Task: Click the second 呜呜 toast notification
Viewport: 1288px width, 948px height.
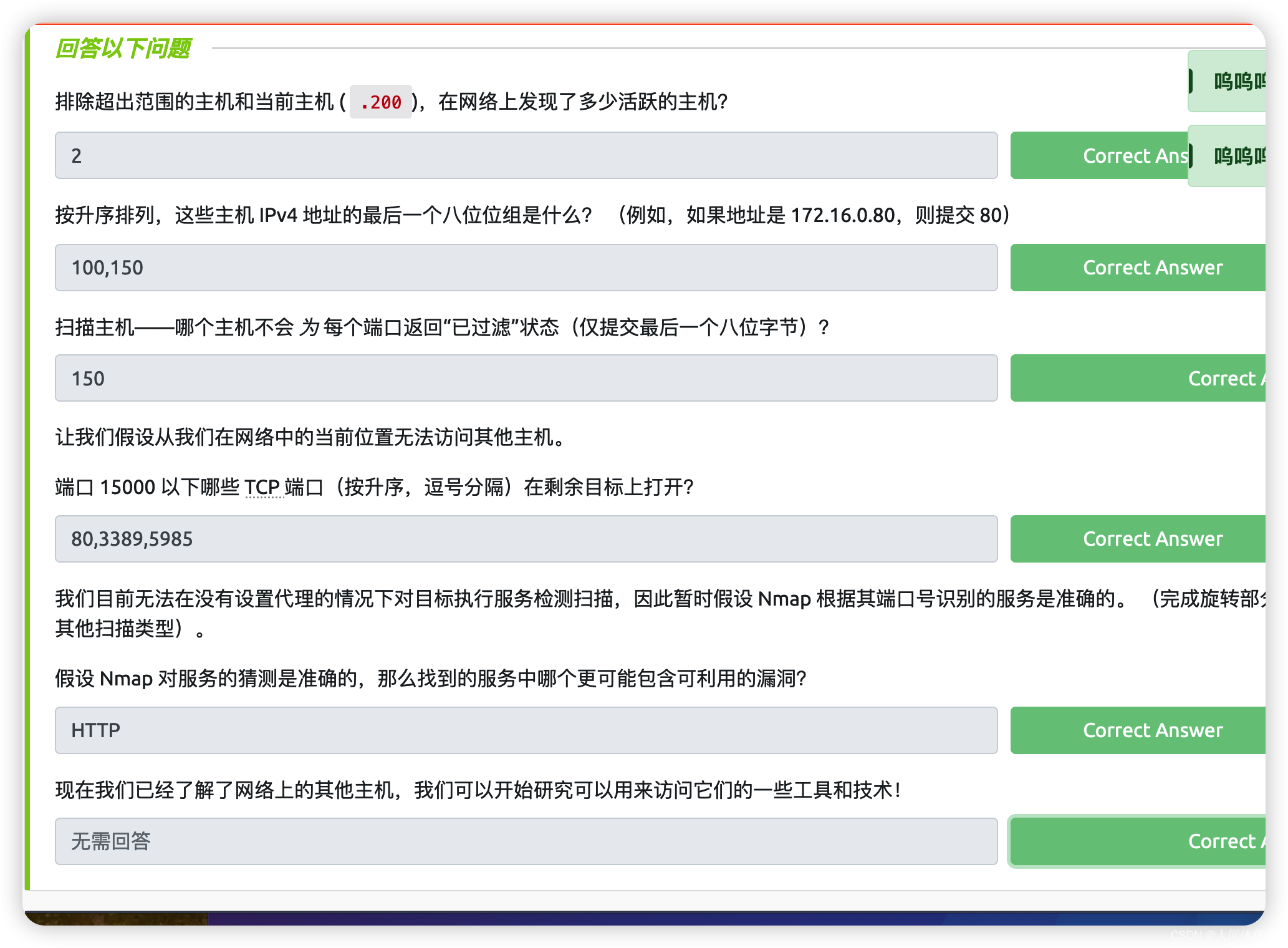Action: click(x=1227, y=156)
